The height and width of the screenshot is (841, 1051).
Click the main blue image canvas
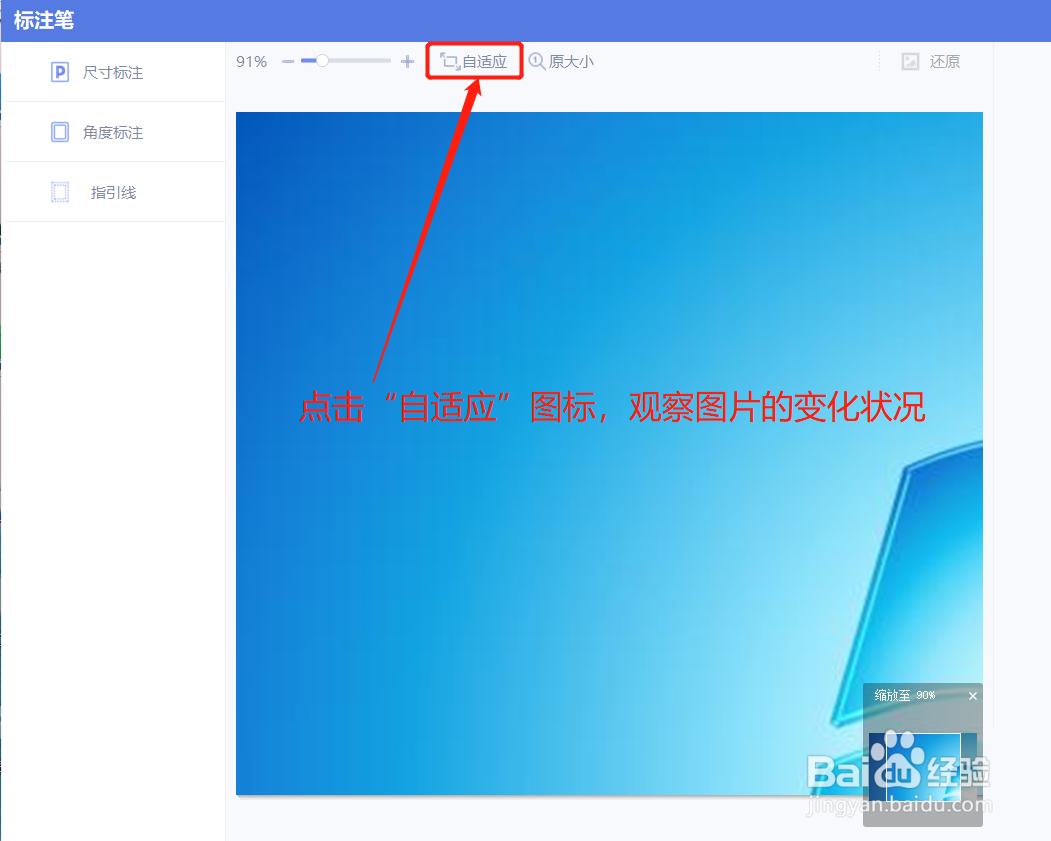tap(609, 453)
